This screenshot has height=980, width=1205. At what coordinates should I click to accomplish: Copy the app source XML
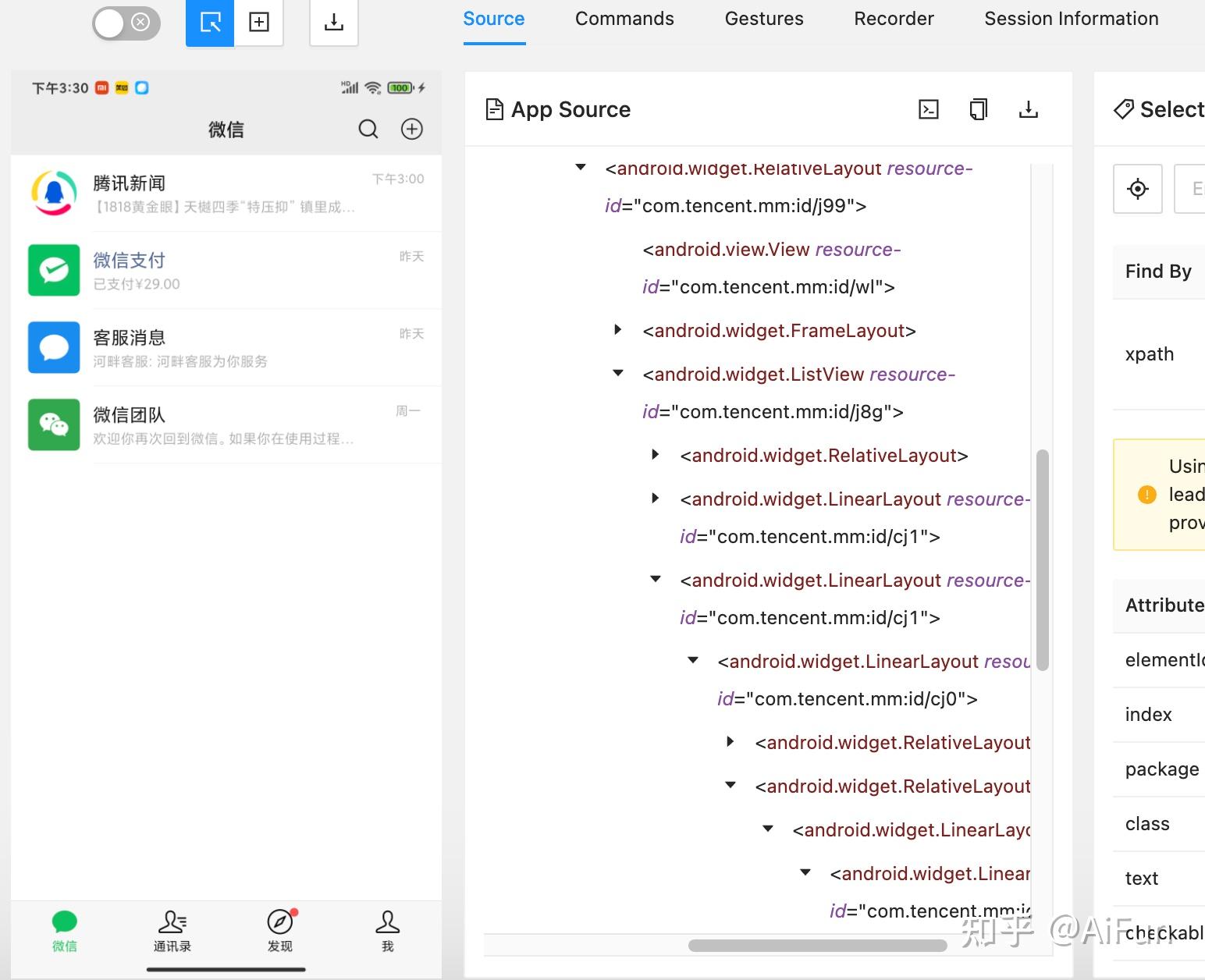(x=978, y=109)
